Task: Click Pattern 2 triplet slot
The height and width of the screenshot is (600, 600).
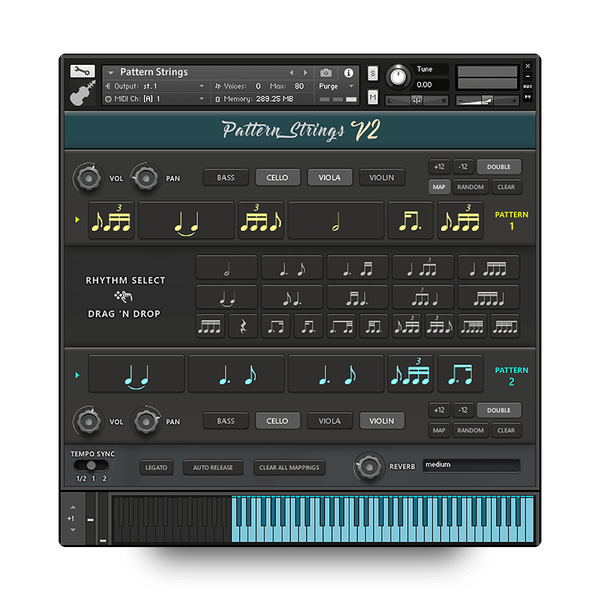Action: [x=410, y=374]
